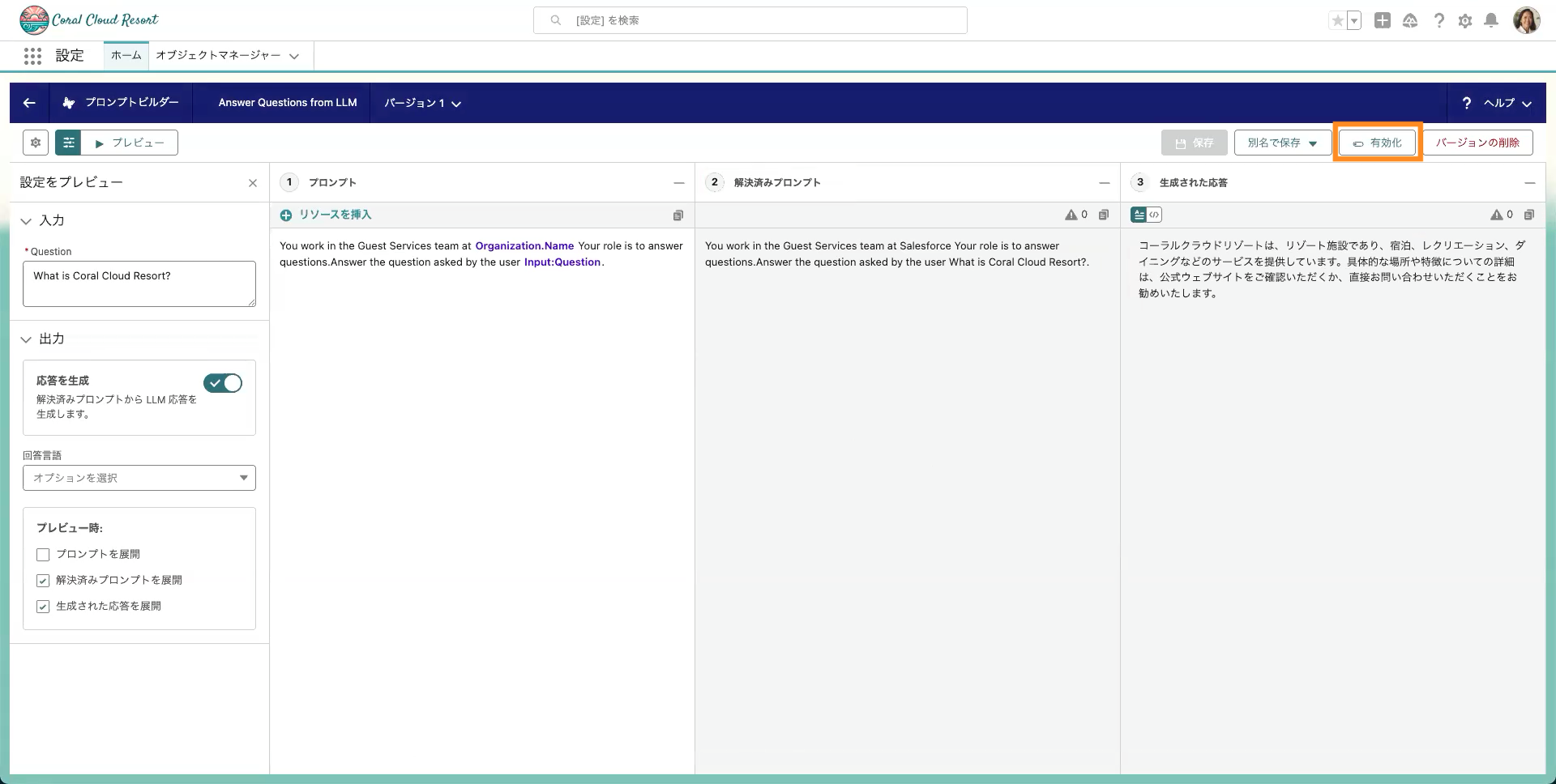1556x784 pixels.
Task: Switch to formatted response view icon
Action: 1139,215
